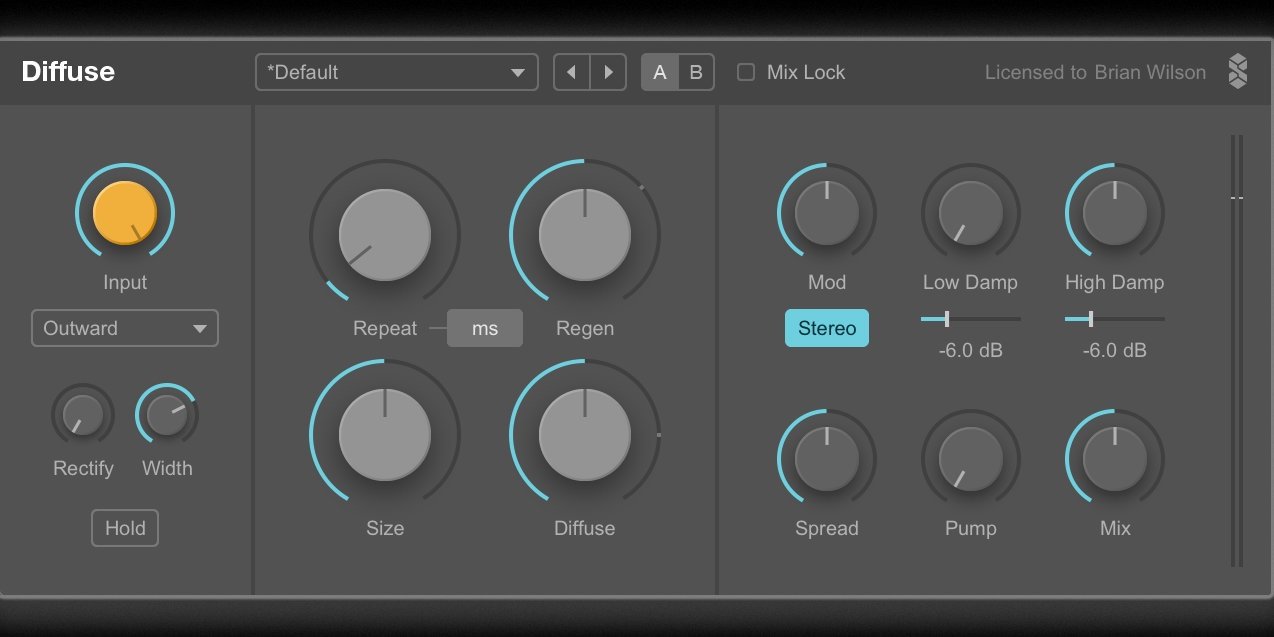
Task: Toggle the Stereo mod button
Action: (x=827, y=328)
